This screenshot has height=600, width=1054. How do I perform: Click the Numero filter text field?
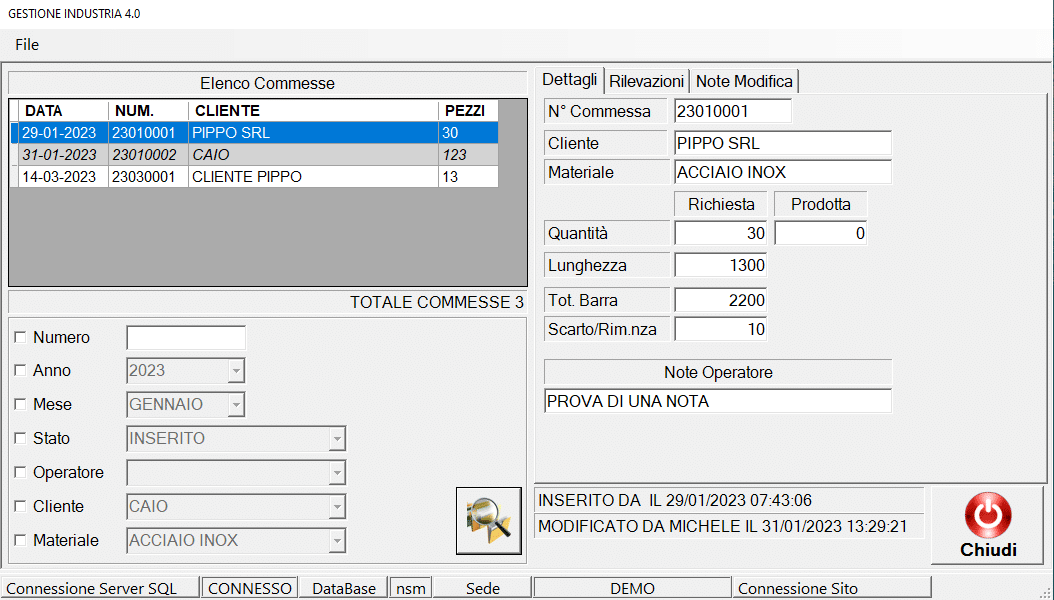pyautogui.click(x=185, y=338)
